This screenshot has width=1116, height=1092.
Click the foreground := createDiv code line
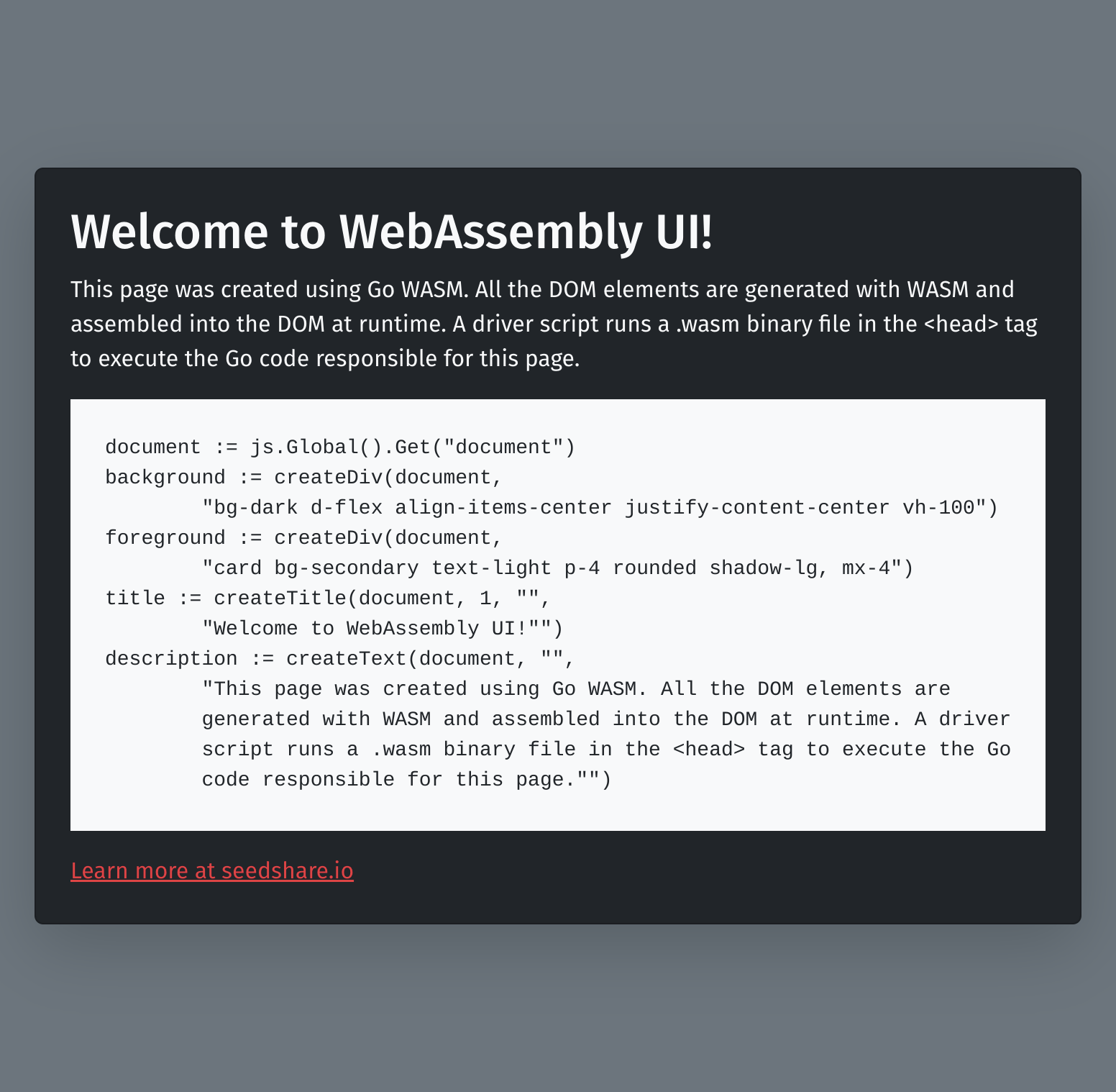click(303, 537)
